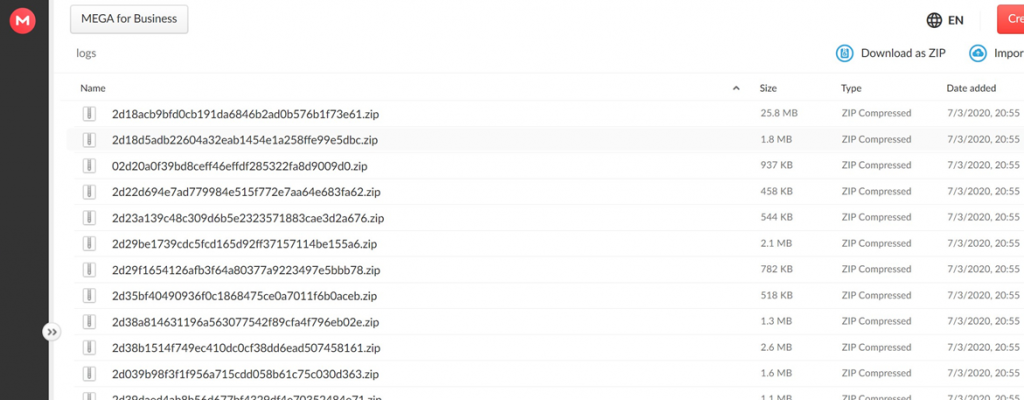The height and width of the screenshot is (400, 1024).
Task: Select file 2d18acb9bfd0cb191da6846b2ad0b576b1f73e61.zip
Action: click(x=246, y=114)
